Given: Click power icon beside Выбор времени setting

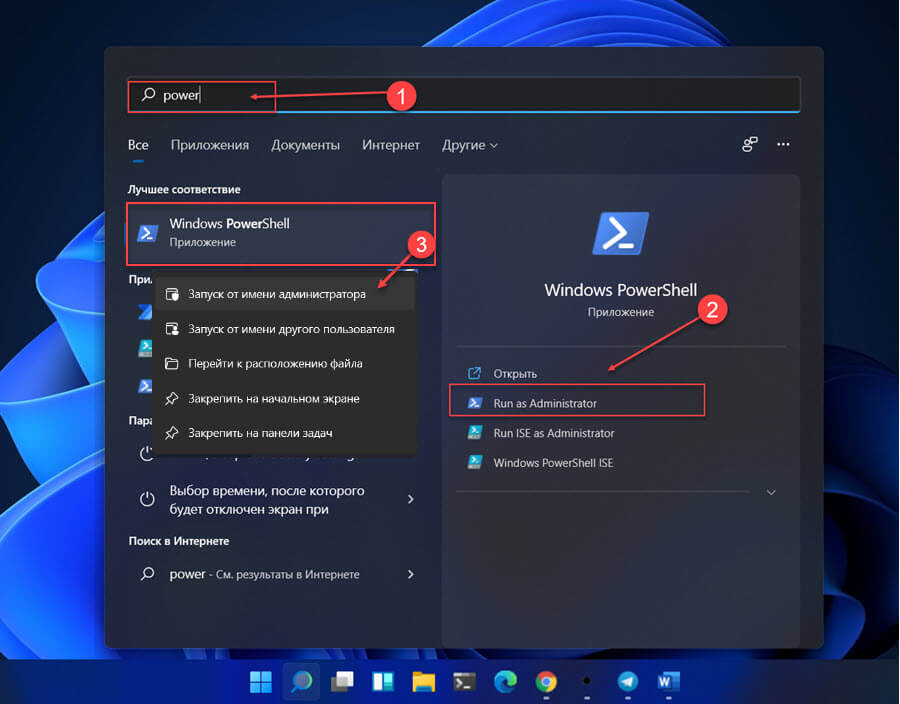Looking at the screenshot, I should 148,499.
